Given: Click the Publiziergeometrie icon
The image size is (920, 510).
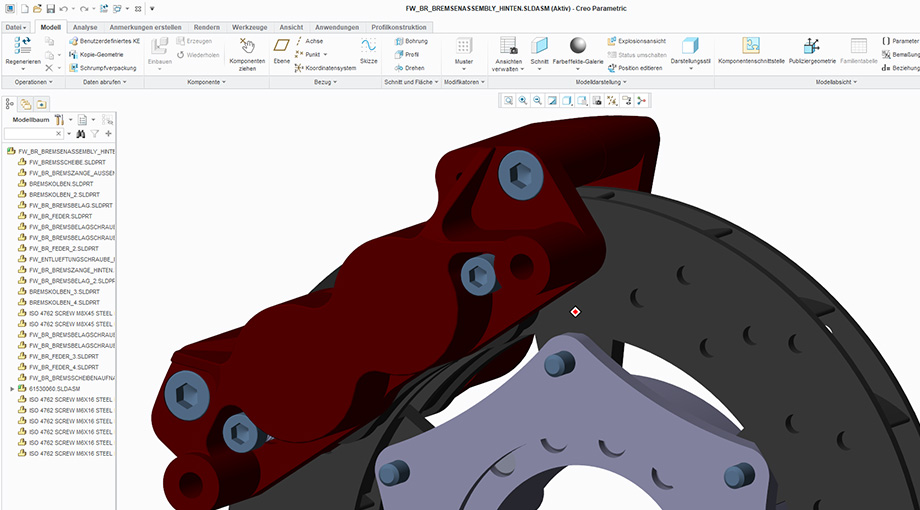Looking at the screenshot, I should tap(811, 46).
